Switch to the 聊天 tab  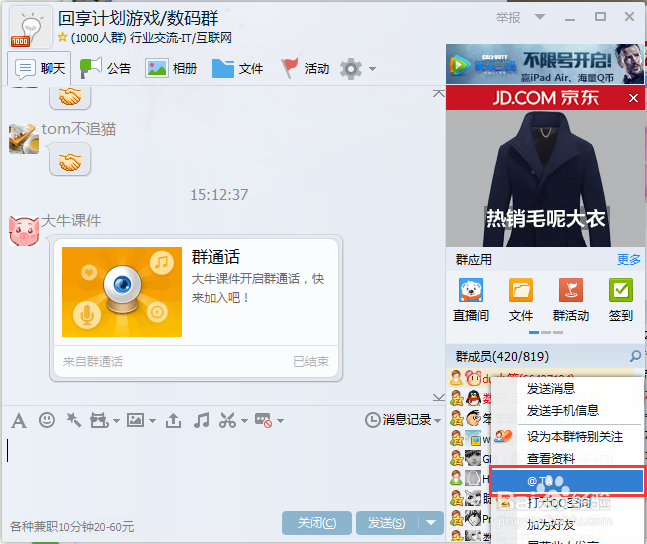tap(40, 69)
